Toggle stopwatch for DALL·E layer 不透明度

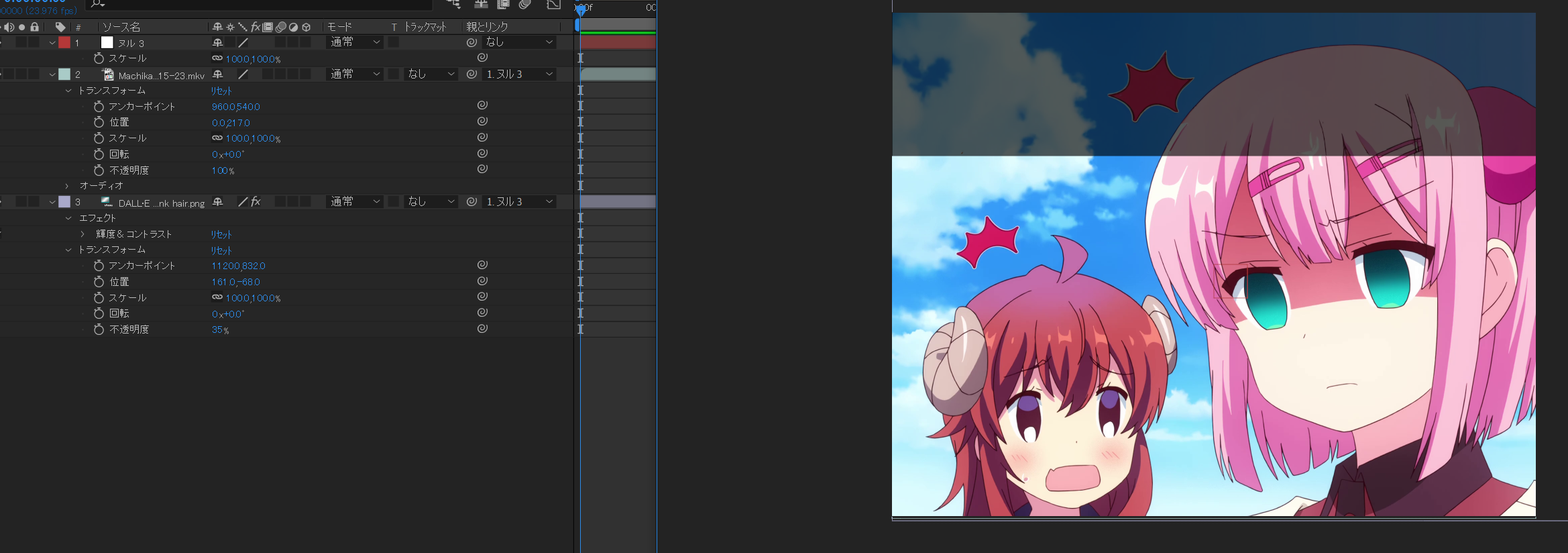click(99, 330)
